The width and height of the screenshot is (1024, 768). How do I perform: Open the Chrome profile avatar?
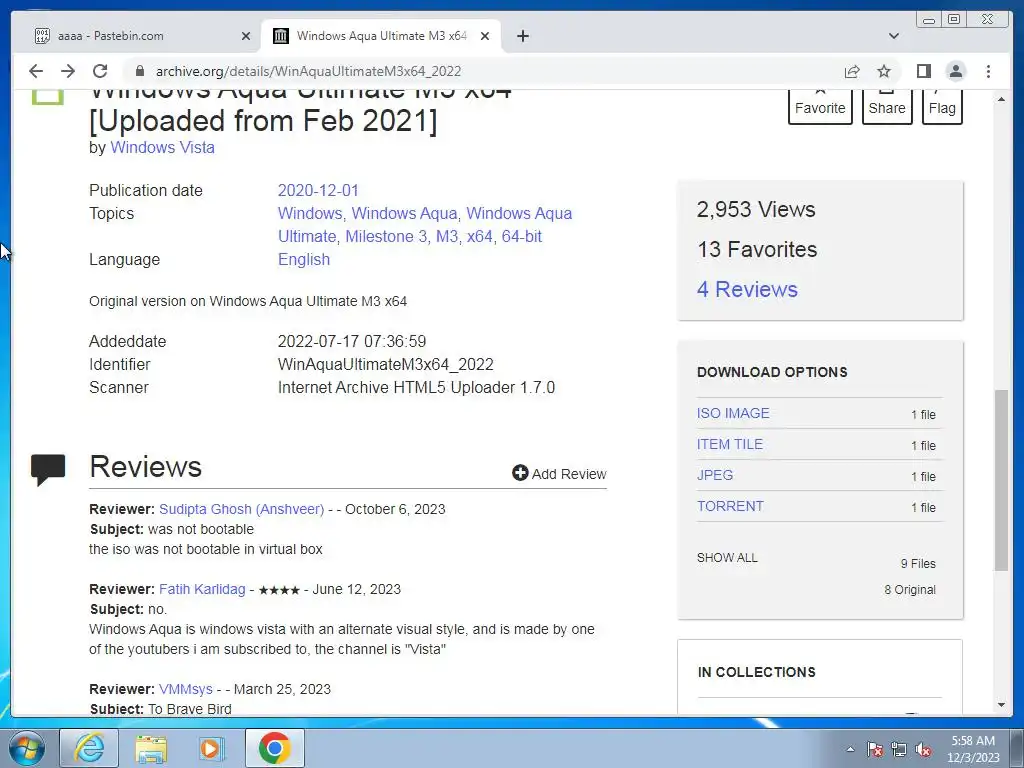coord(955,71)
